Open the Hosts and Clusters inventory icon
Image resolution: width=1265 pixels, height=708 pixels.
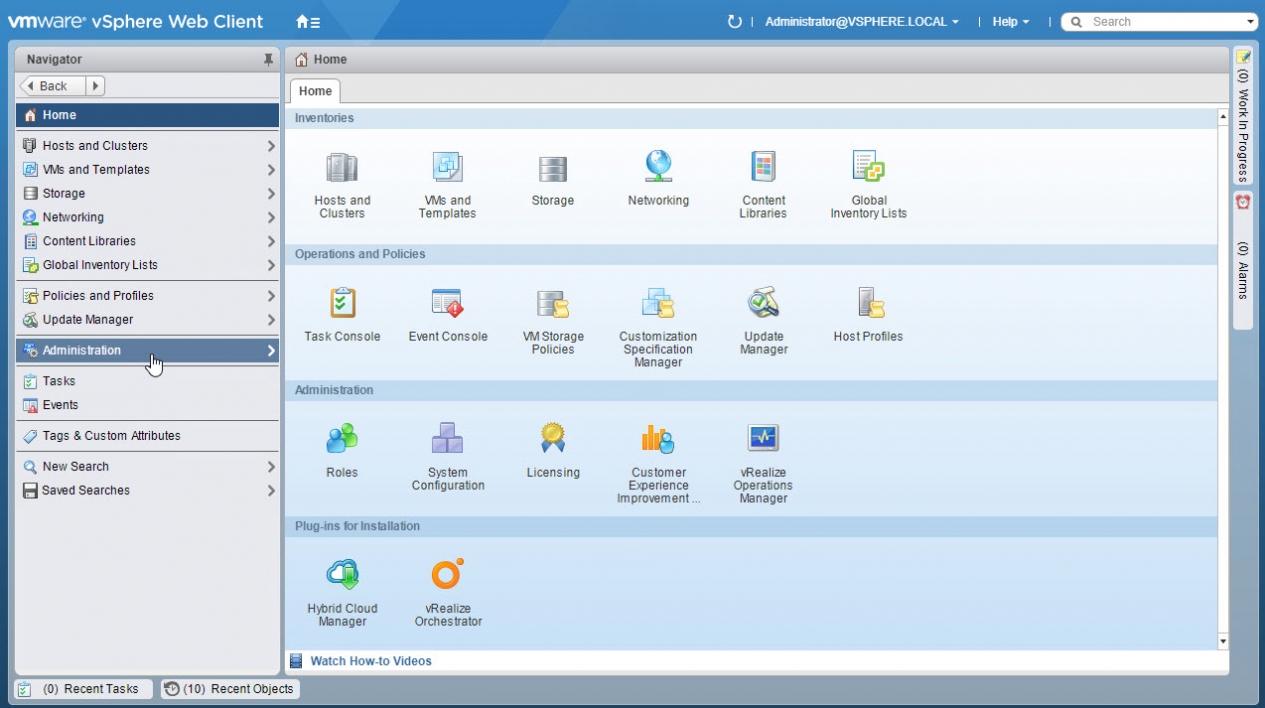342,168
